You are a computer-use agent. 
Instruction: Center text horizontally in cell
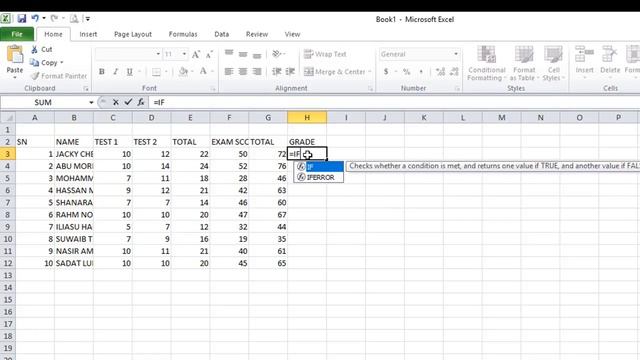243,72
